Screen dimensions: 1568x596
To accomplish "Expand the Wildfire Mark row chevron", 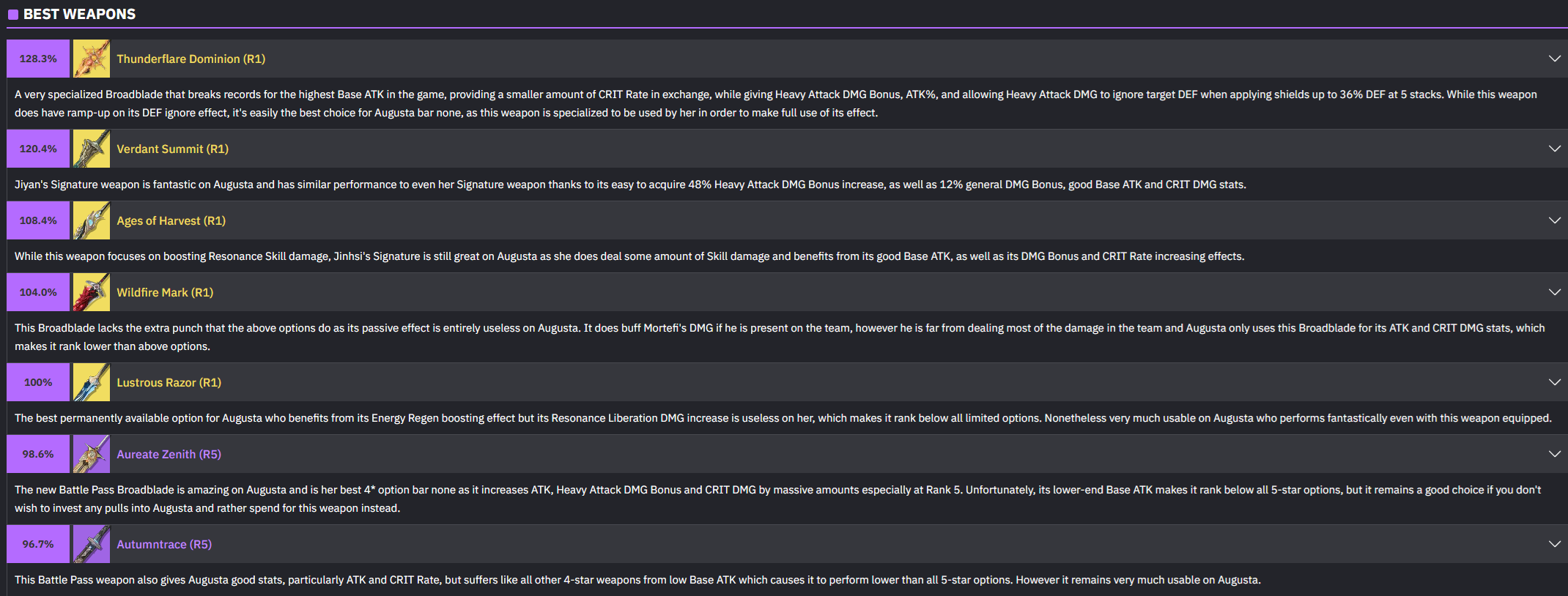I will 1554,292.
